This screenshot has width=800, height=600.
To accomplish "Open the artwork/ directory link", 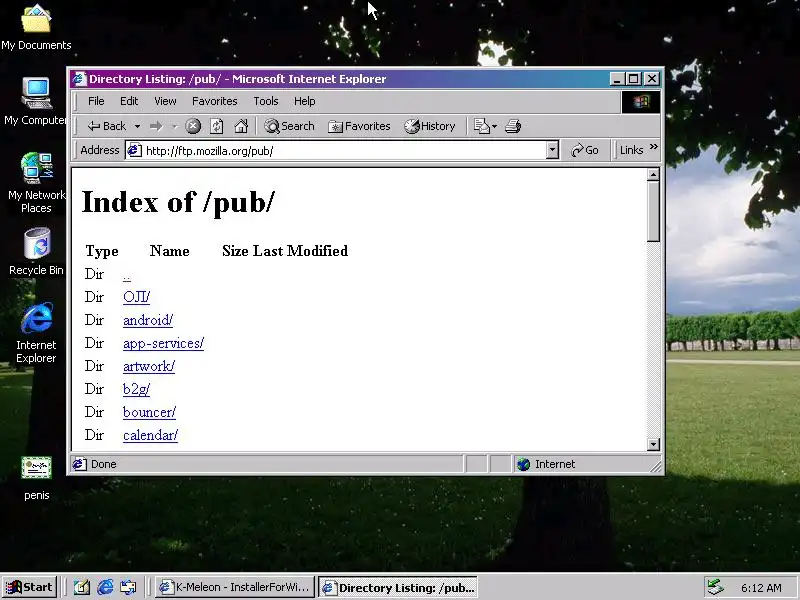I will click(x=149, y=366).
